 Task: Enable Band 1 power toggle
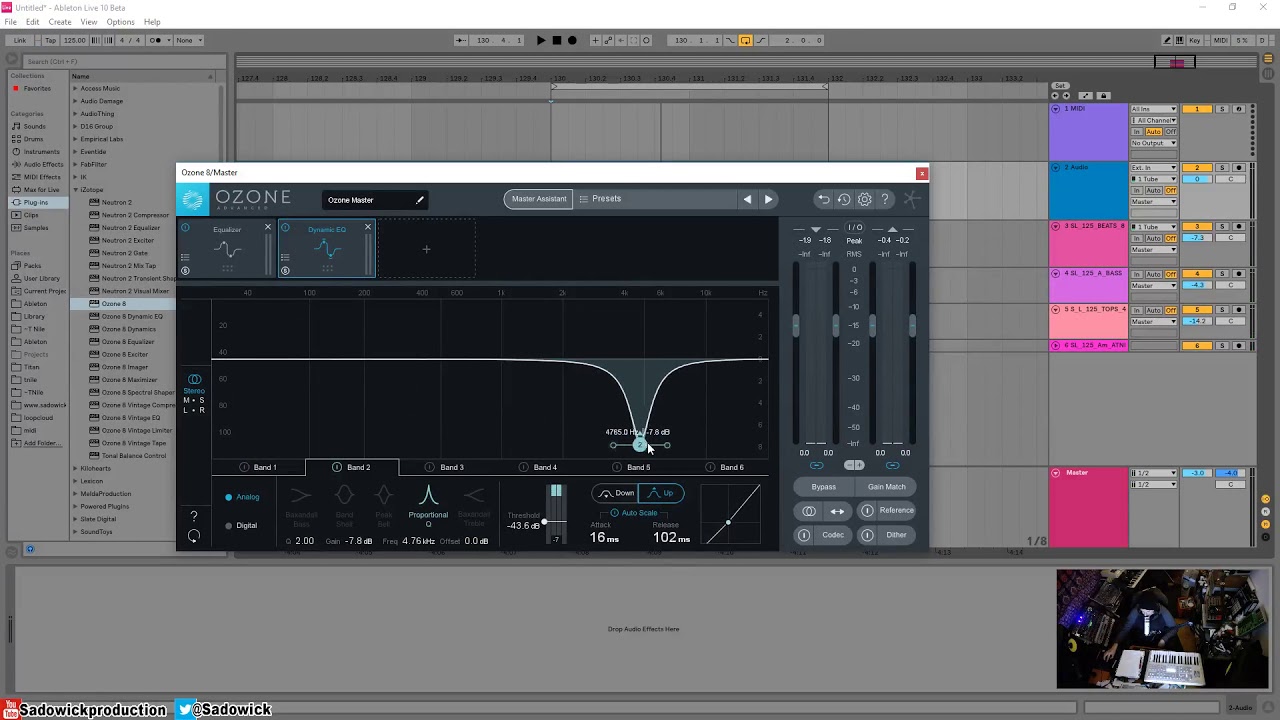(244, 467)
